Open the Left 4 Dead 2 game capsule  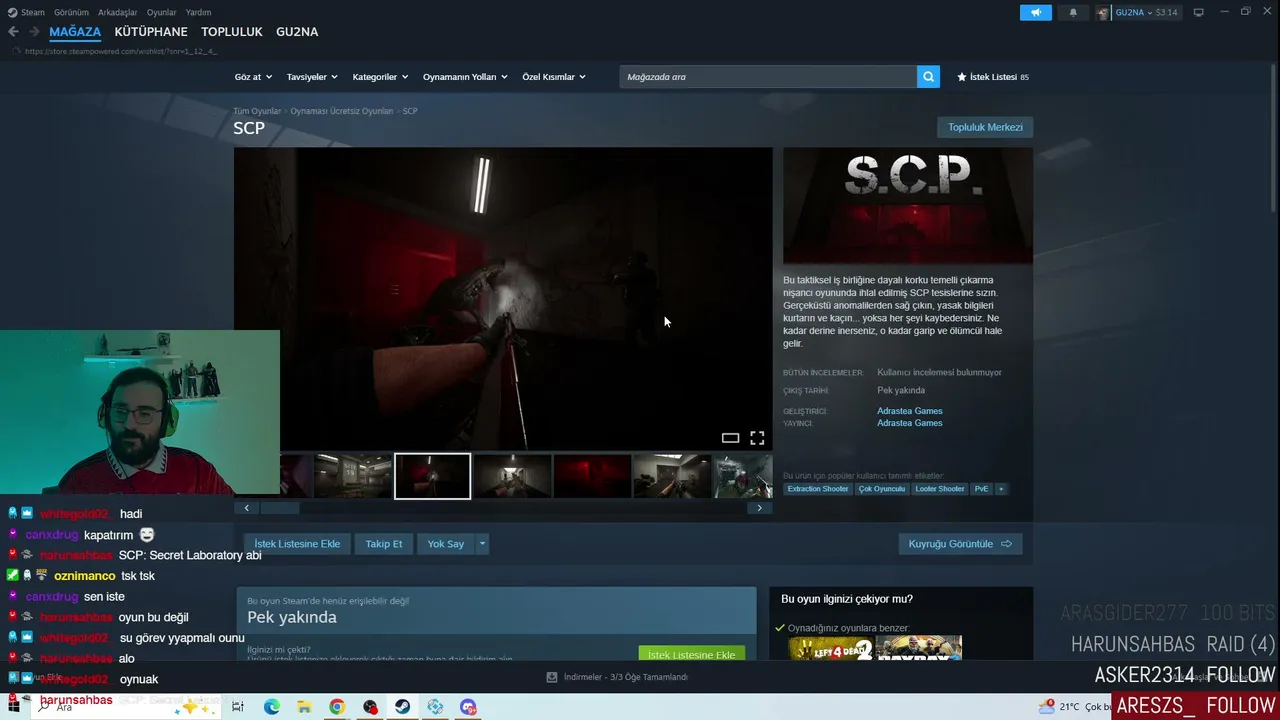point(831,648)
